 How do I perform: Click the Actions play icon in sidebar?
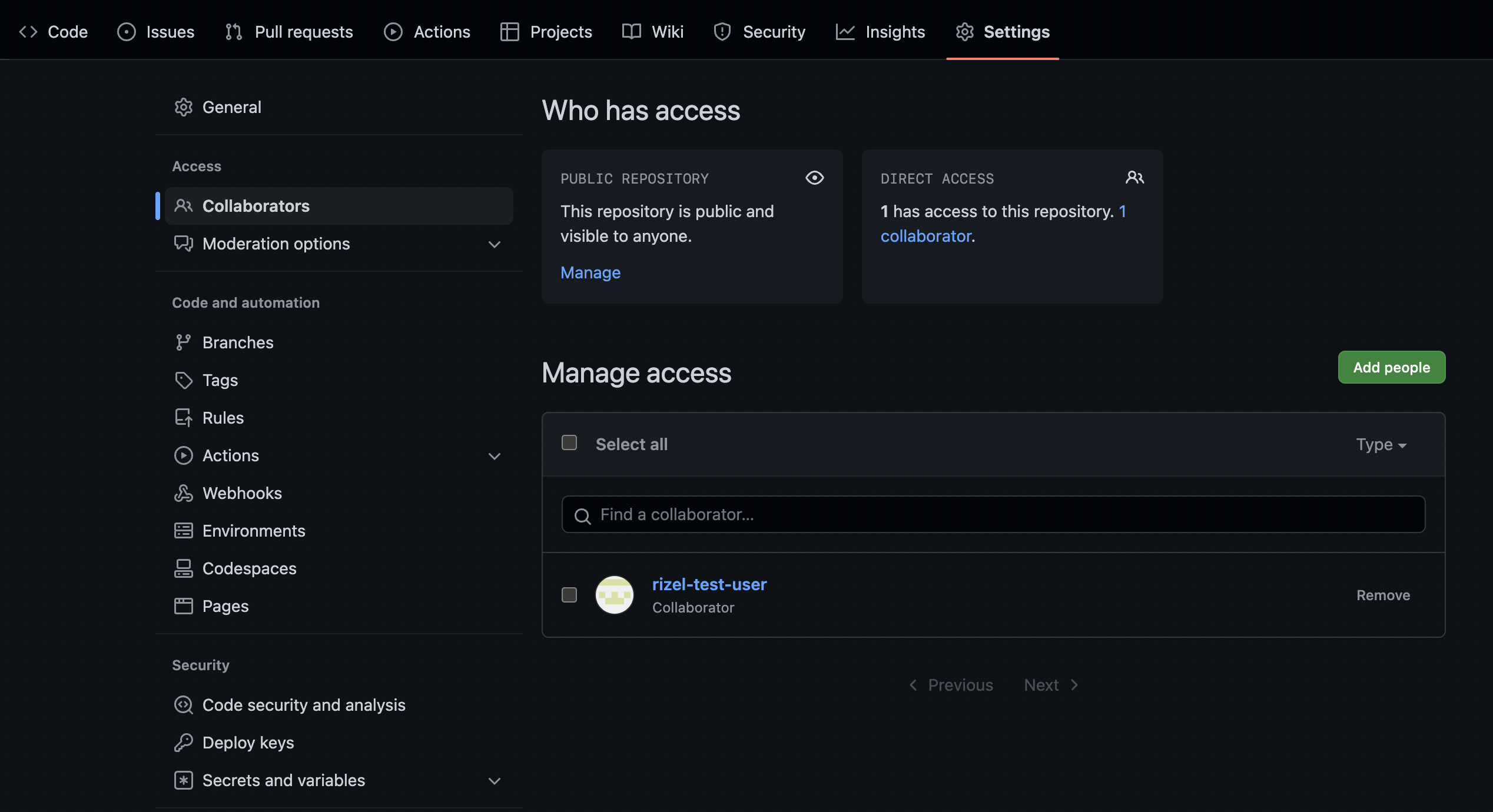(x=184, y=455)
